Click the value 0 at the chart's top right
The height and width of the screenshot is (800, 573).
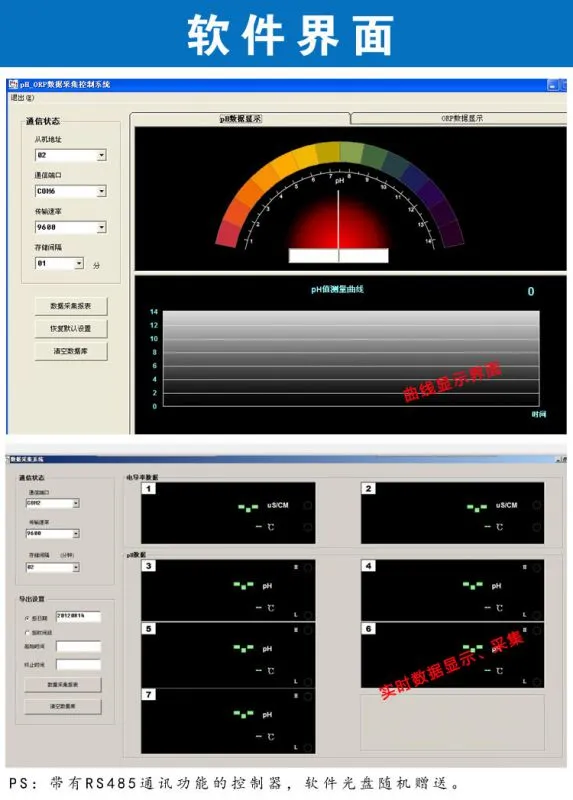[x=531, y=291]
